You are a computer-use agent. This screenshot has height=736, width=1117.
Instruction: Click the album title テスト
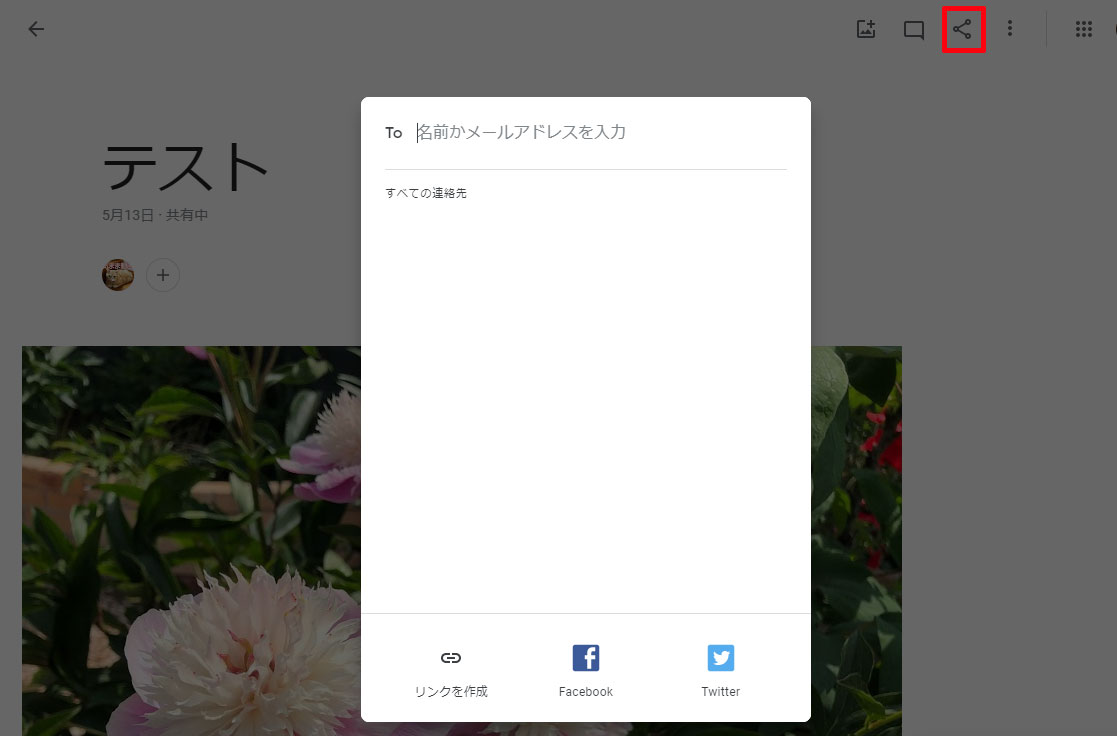pos(185,167)
